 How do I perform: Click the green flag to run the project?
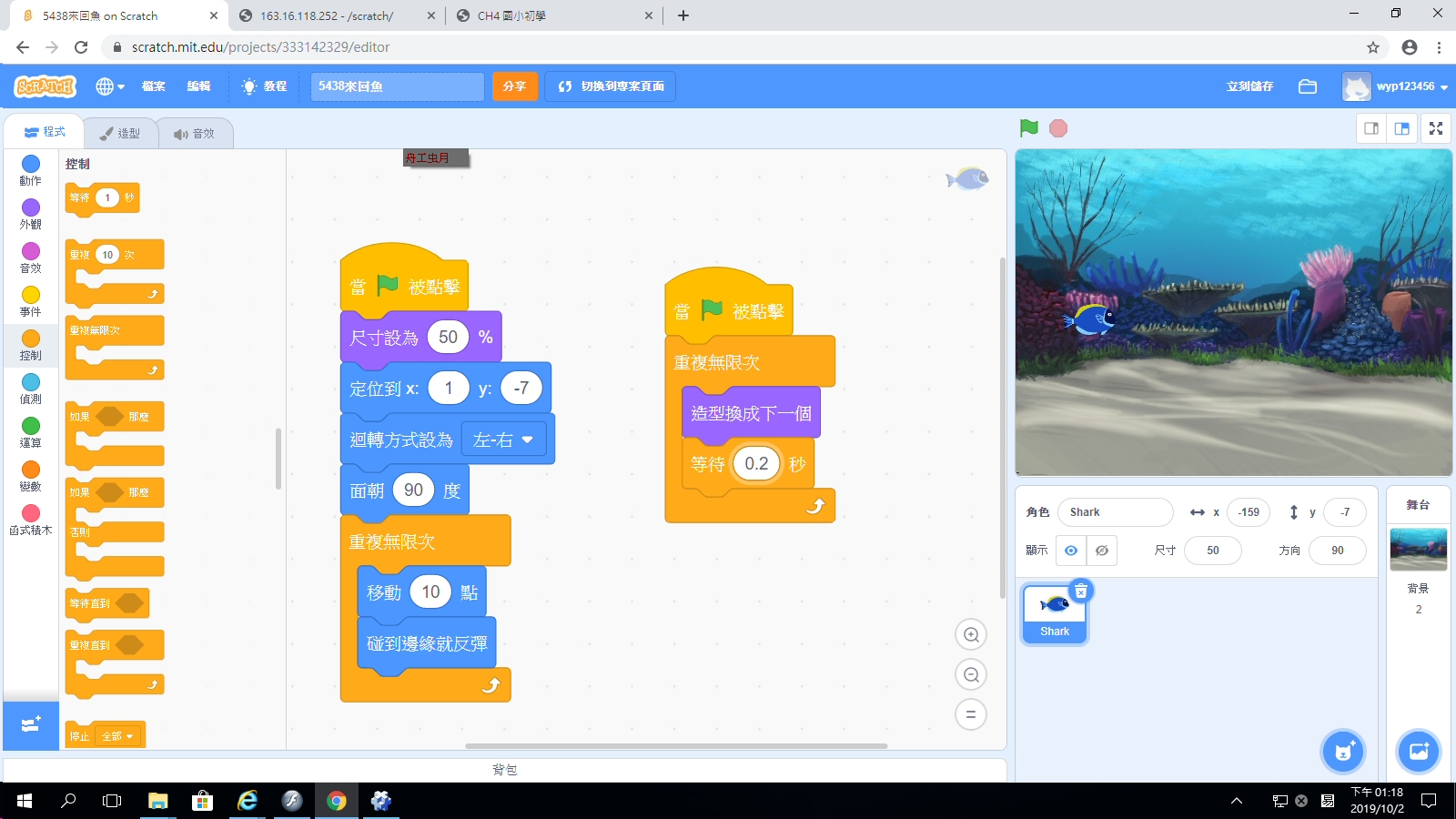[1029, 128]
